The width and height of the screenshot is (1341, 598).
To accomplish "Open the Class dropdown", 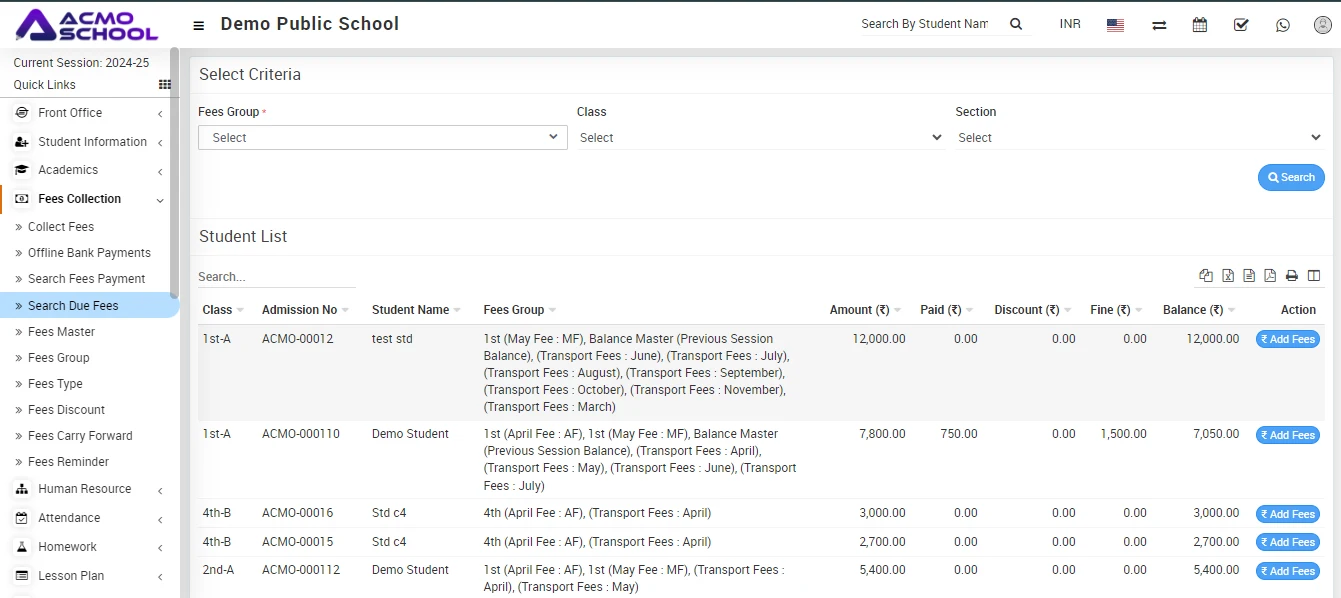I will (760, 138).
